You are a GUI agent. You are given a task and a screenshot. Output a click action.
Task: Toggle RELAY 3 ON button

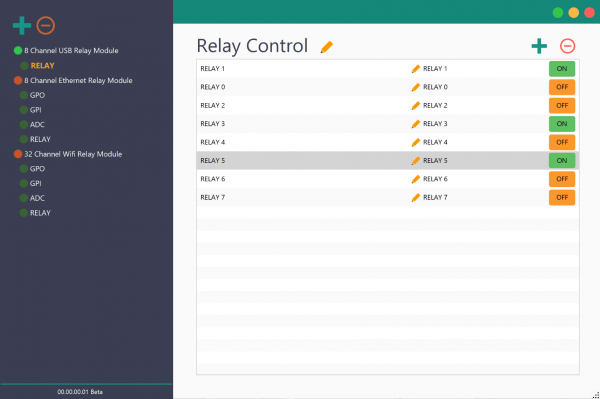(x=562, y=124)
